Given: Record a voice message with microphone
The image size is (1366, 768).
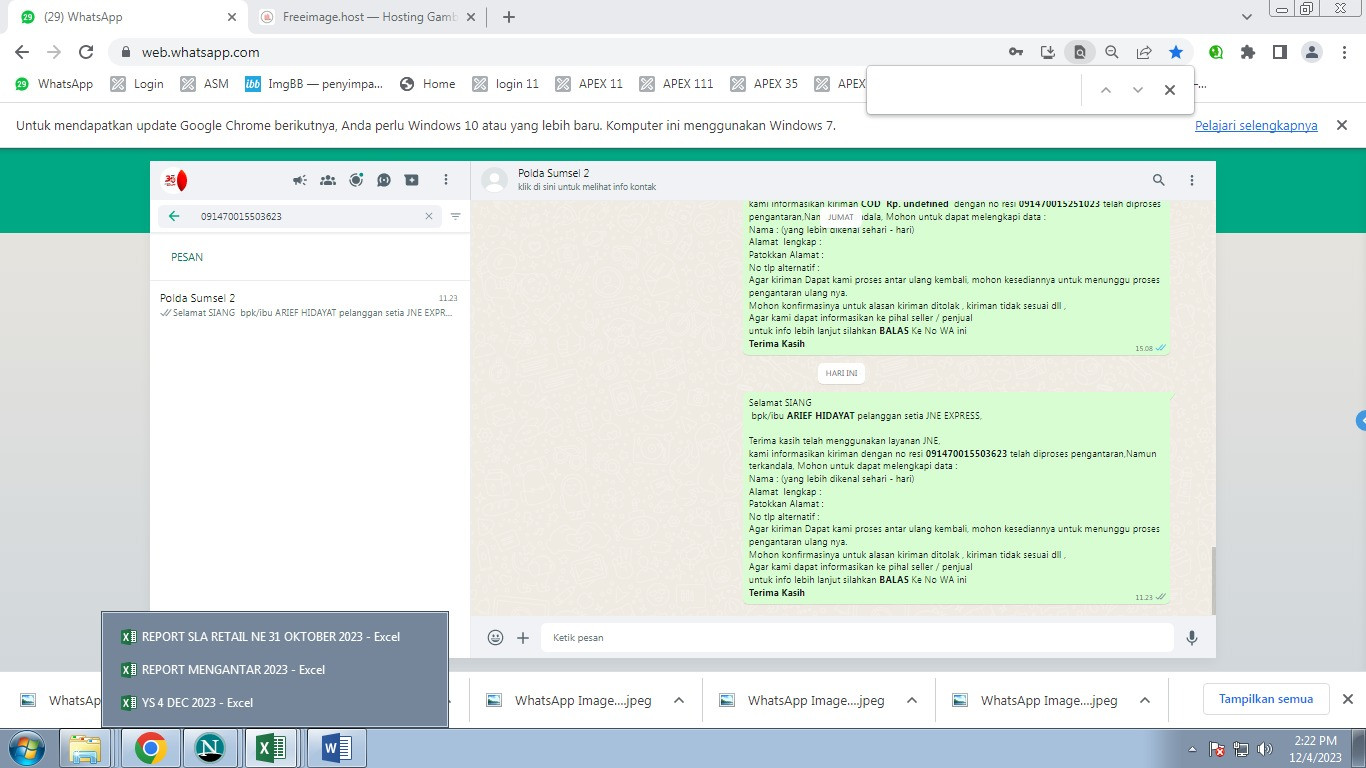Looking at the screenshot, I should (1192, 637).
